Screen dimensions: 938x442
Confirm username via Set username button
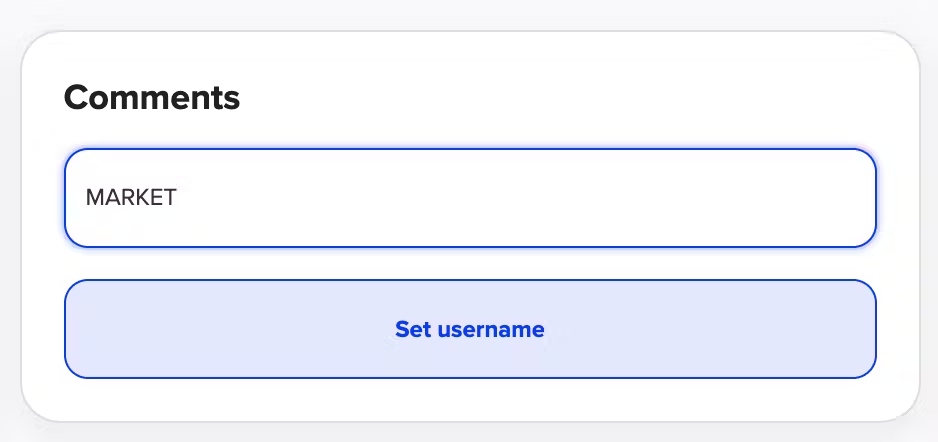point(470,329)
